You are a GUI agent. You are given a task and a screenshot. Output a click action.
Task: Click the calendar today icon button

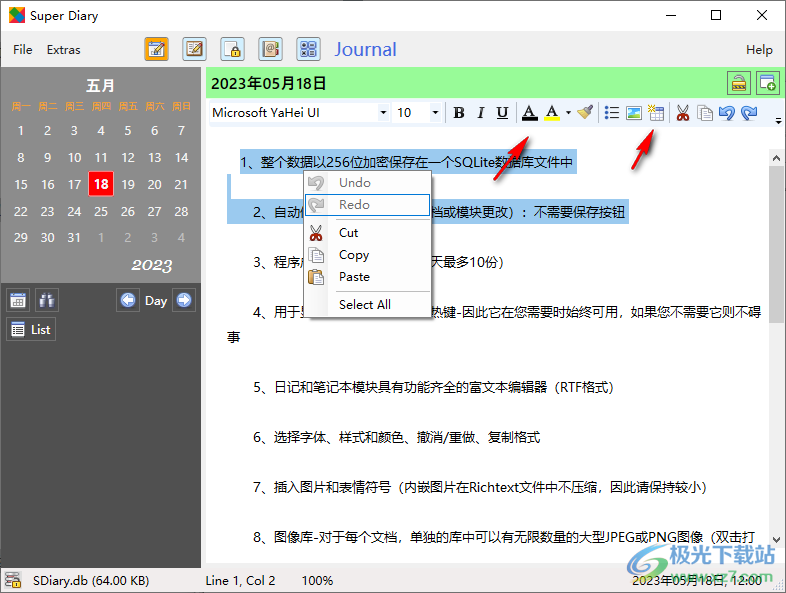click(18, 300)
